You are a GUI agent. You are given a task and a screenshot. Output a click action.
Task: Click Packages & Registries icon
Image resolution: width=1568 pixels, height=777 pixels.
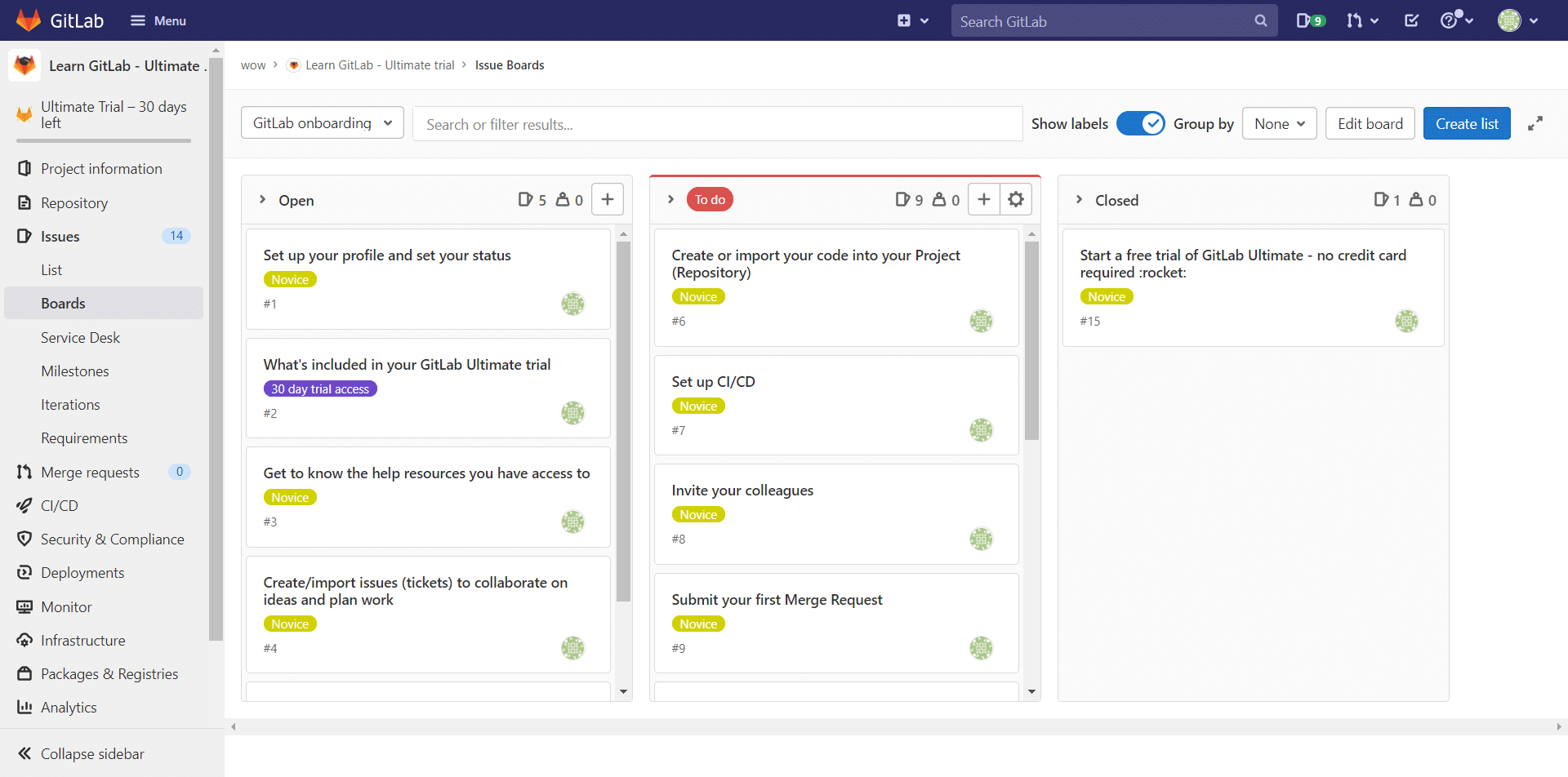24,673
